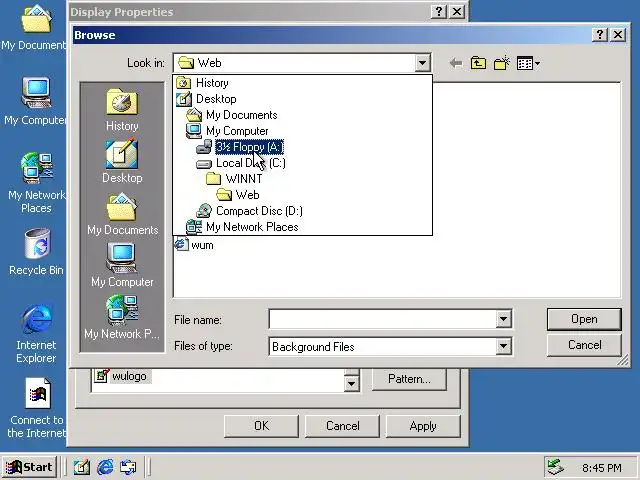Click the system tray network icon
Viewport: 640px width, 480px height.
point(556,467)
